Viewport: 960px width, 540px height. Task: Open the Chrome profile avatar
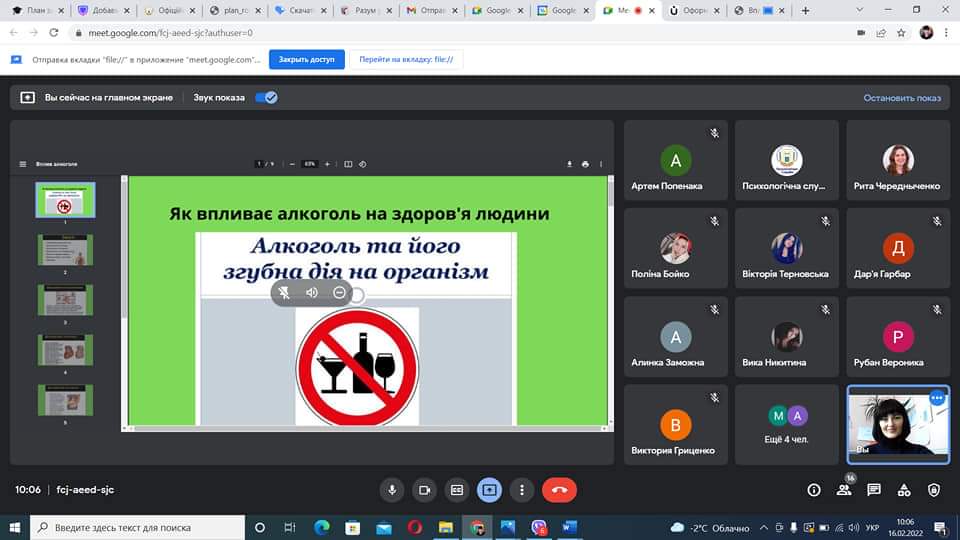click(926, 33)
